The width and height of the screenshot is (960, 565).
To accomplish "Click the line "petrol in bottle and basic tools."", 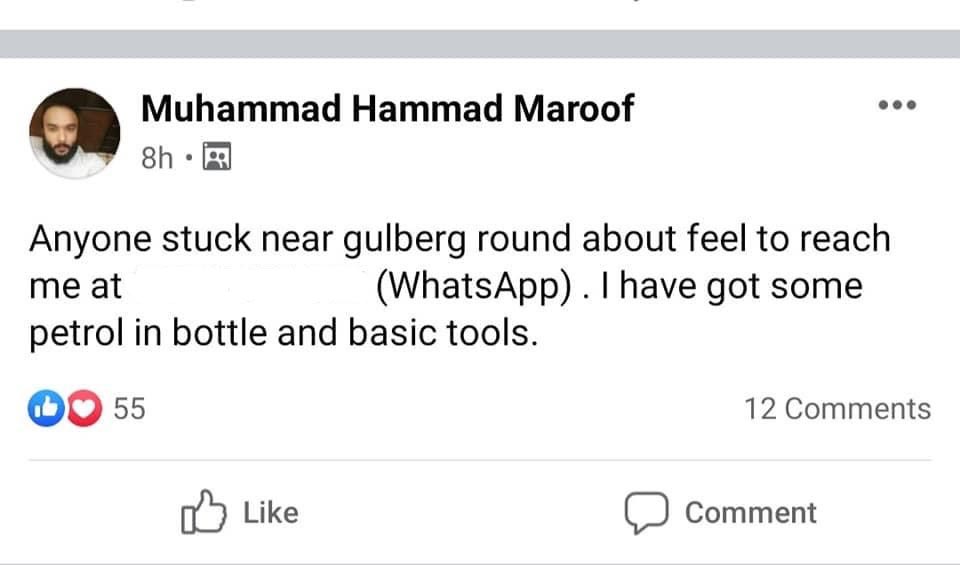I will [x=283, y=333].
